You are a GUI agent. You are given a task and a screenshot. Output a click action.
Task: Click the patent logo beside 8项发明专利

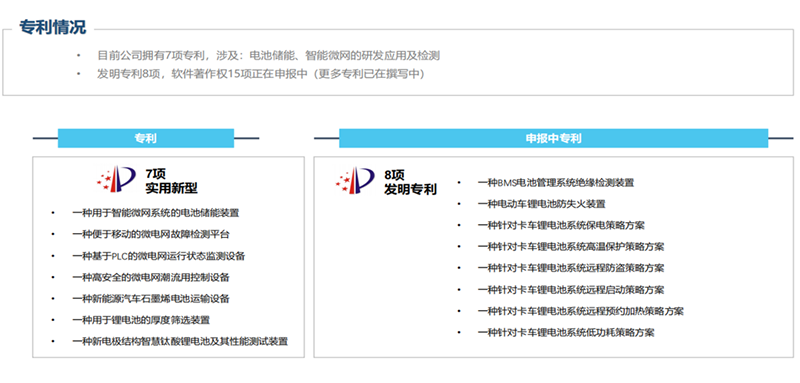(355, 180)
